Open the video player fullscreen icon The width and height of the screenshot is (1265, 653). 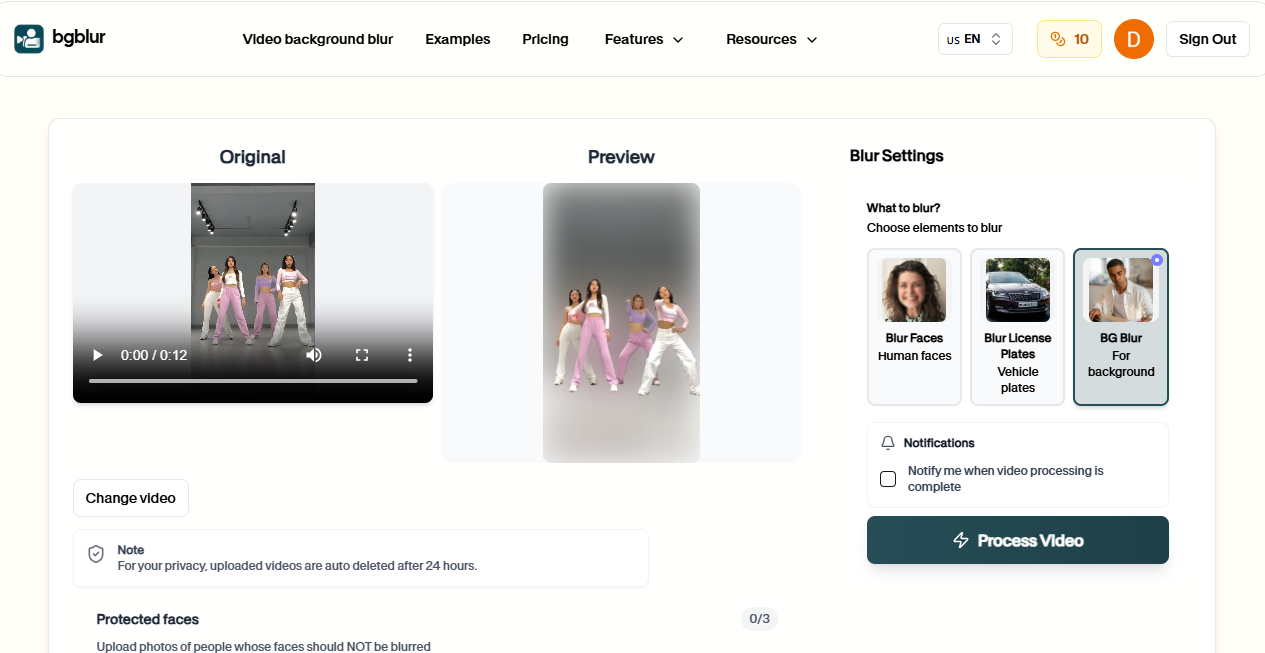pos(362,355)
